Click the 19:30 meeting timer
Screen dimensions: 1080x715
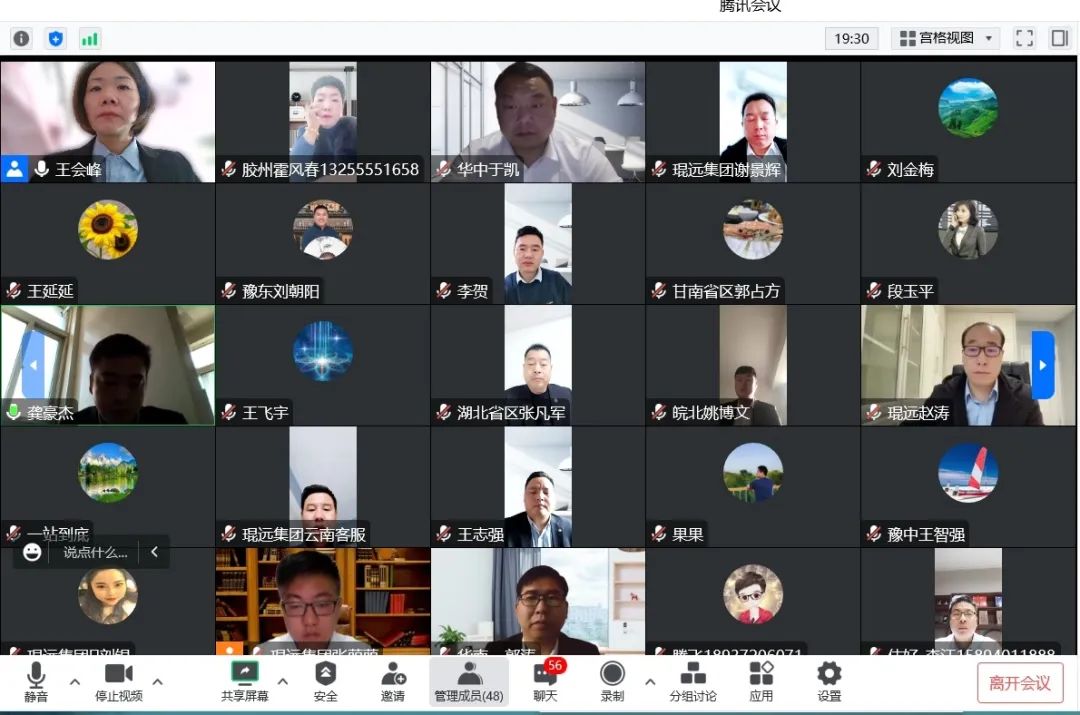[x=851, y=39]
